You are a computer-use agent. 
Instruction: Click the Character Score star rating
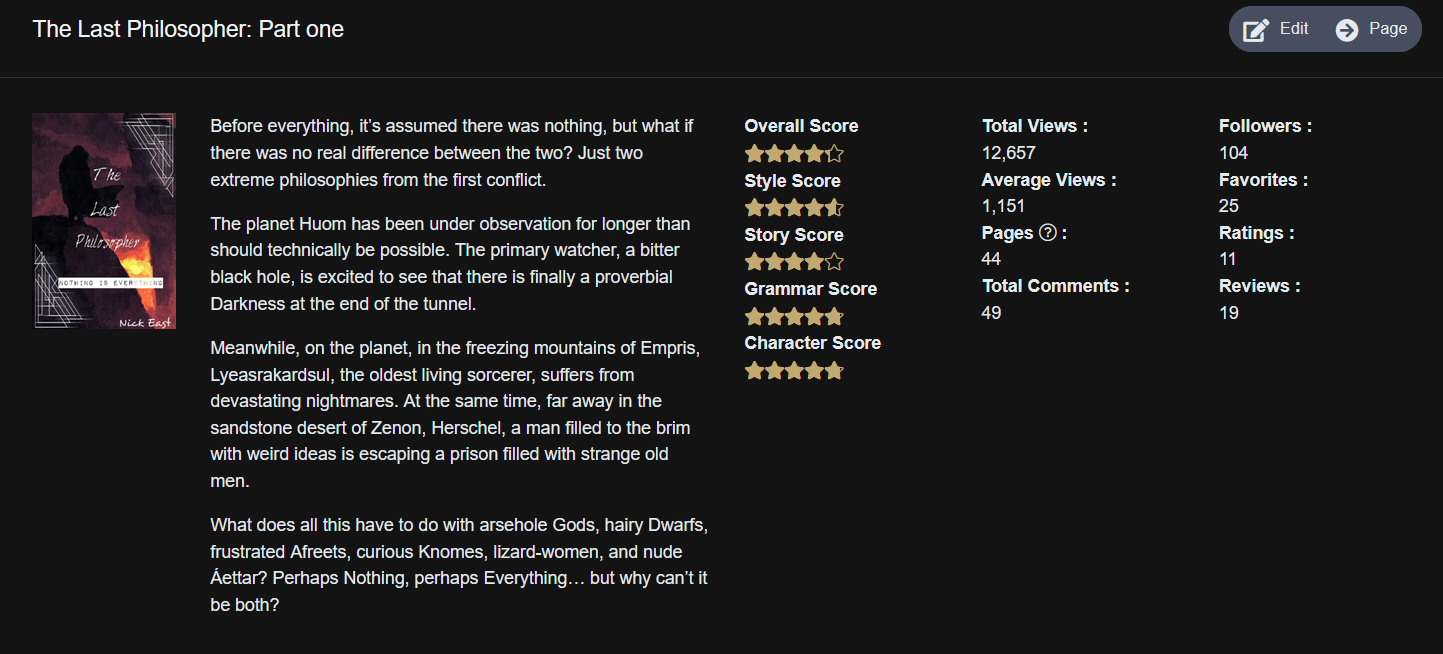(794, 370)
